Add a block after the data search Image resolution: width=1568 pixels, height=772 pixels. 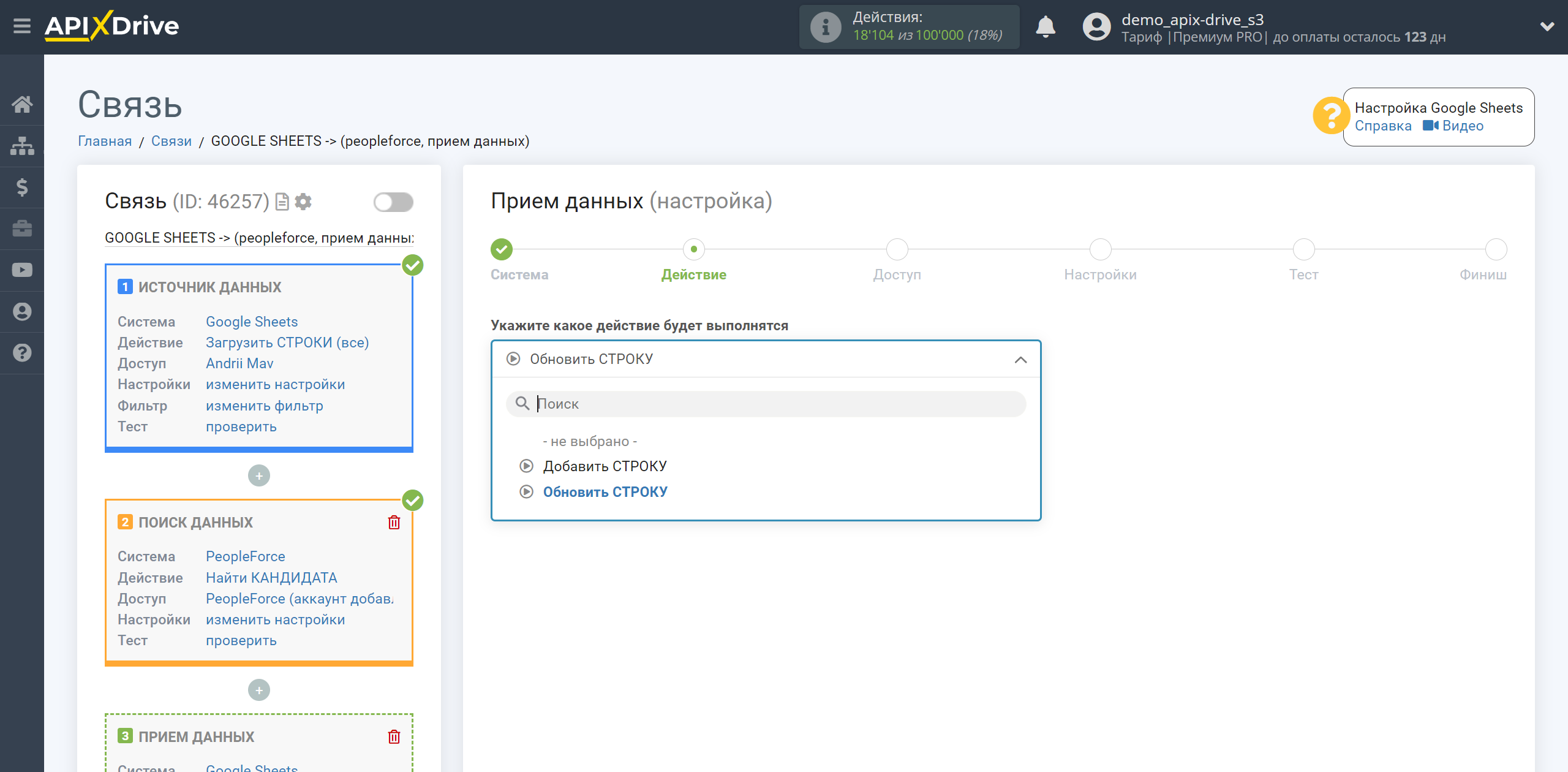click(x=259, y=691)
